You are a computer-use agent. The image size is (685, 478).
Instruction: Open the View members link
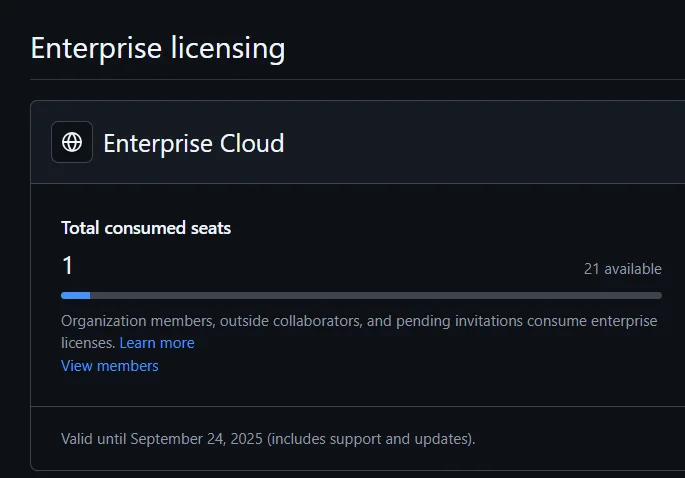pyautogui.click(x=110, y=366)
